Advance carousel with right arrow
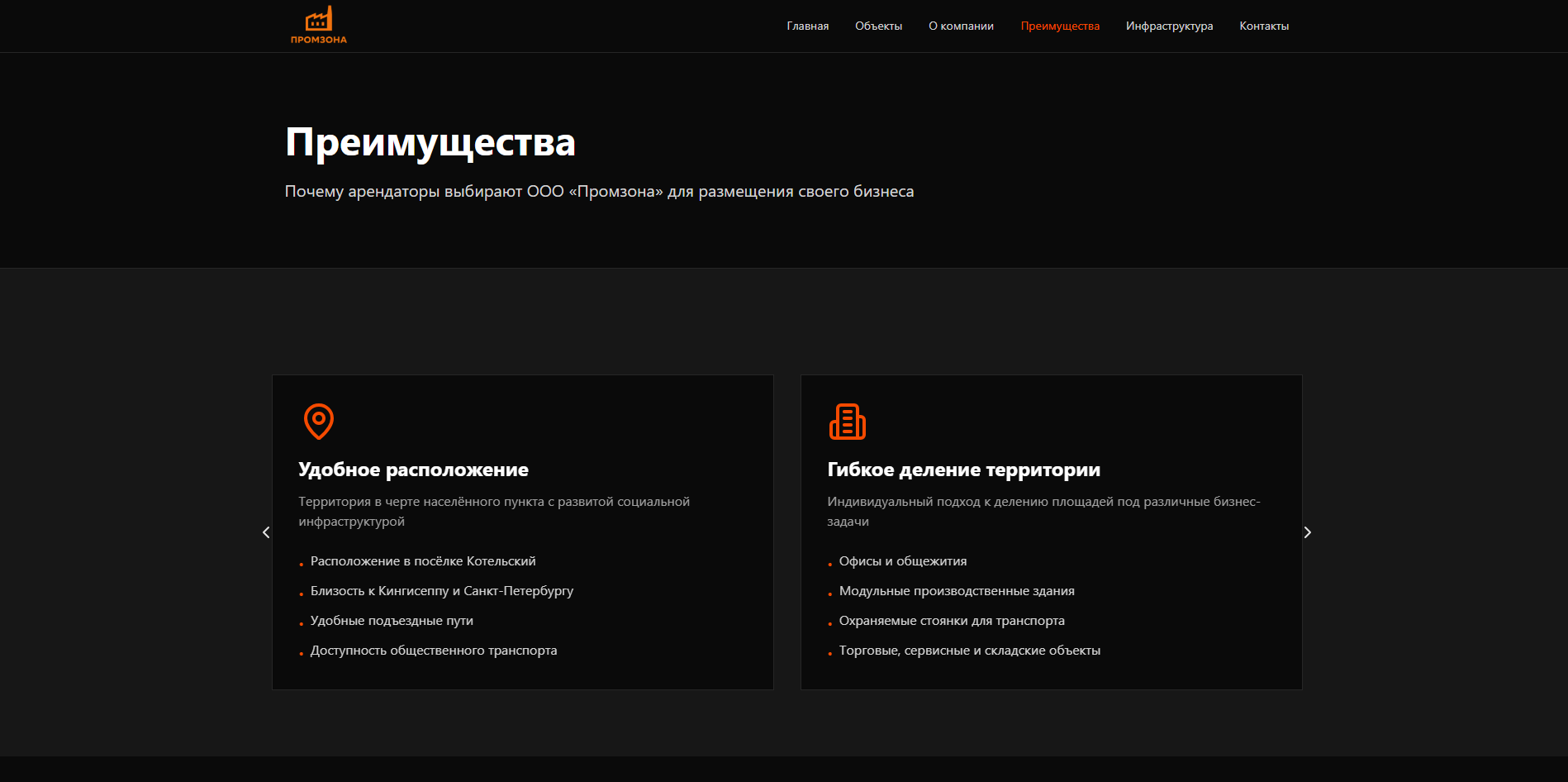The image size is (1568, 782). 1307,532
